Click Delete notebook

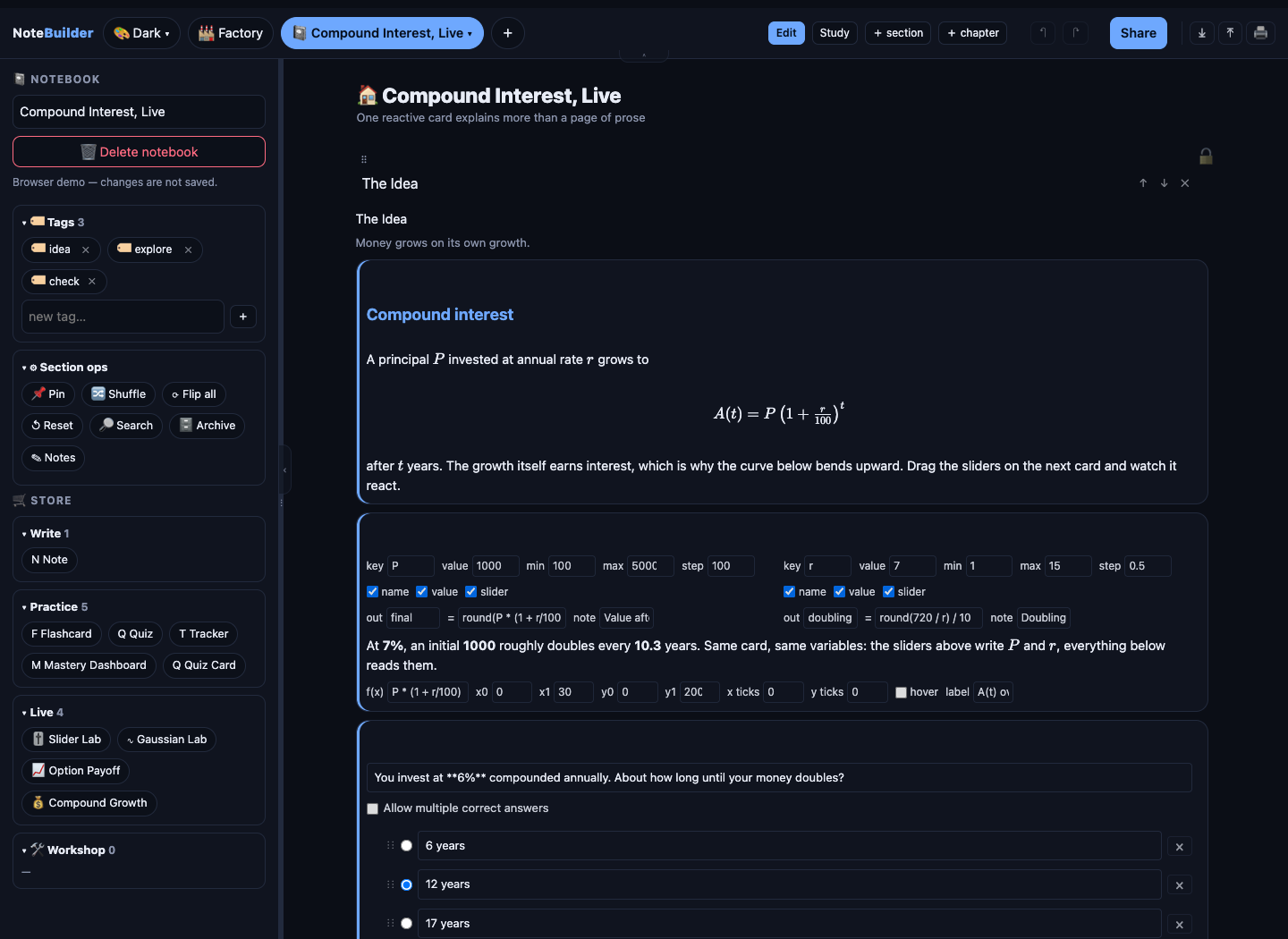(x=139, y=152)
